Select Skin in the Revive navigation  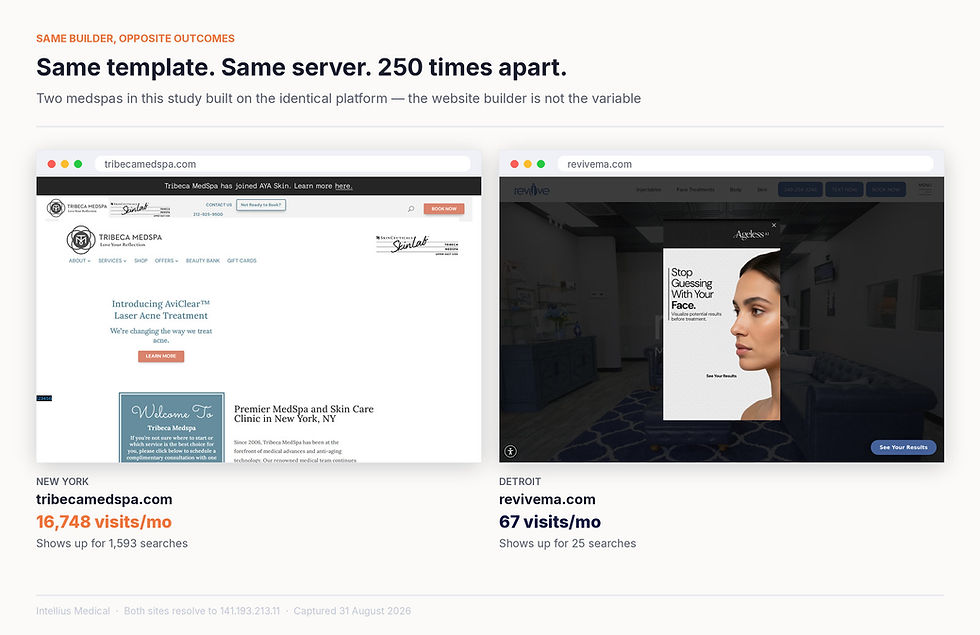click(762, 189)
